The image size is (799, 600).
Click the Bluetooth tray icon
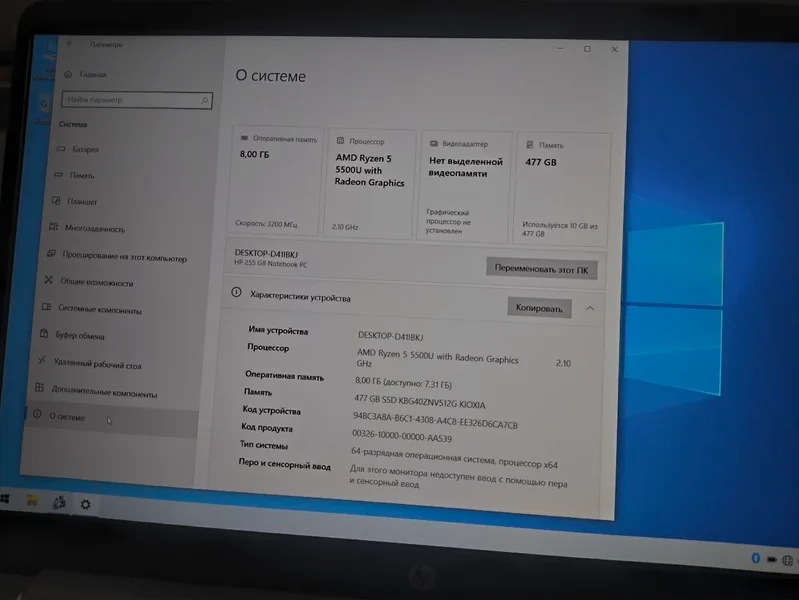[x=756, y=558]
